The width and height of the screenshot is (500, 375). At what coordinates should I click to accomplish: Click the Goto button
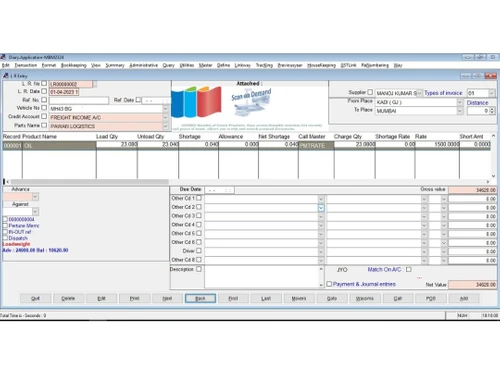(x=332, y=298)
